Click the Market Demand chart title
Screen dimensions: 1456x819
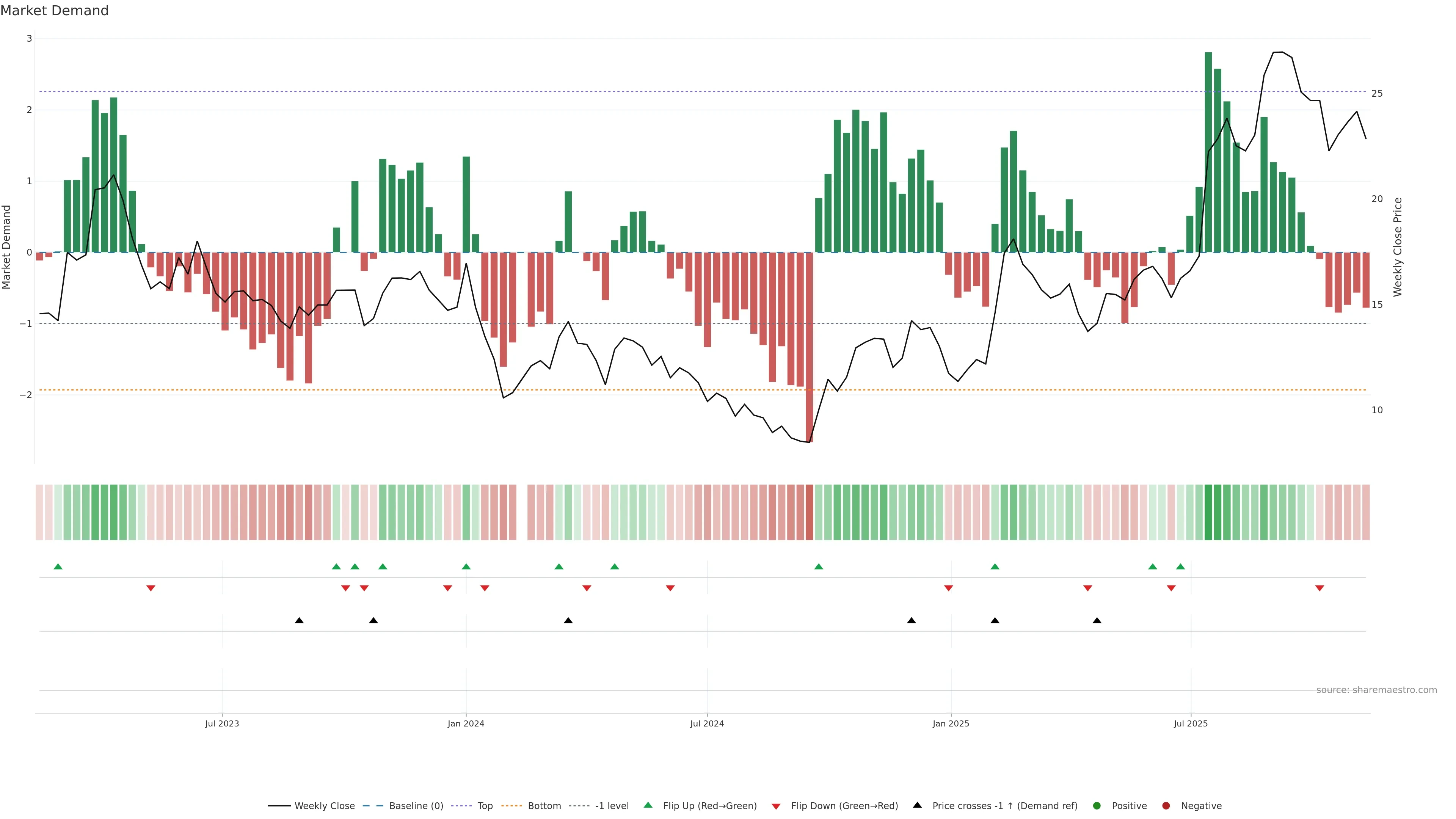click(x=54, y=11)
